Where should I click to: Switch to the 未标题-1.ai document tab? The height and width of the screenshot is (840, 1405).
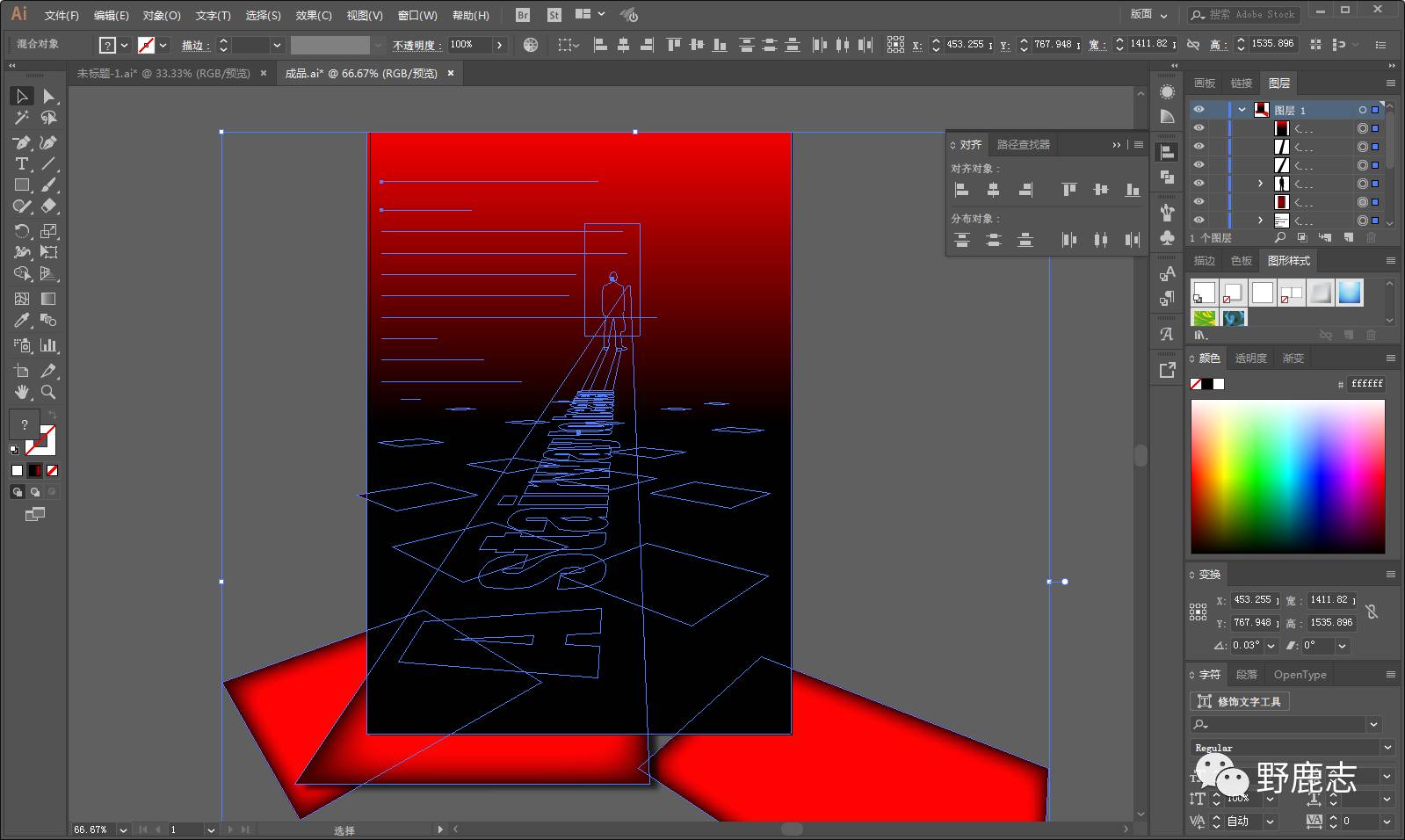click(x=163, y=74)
